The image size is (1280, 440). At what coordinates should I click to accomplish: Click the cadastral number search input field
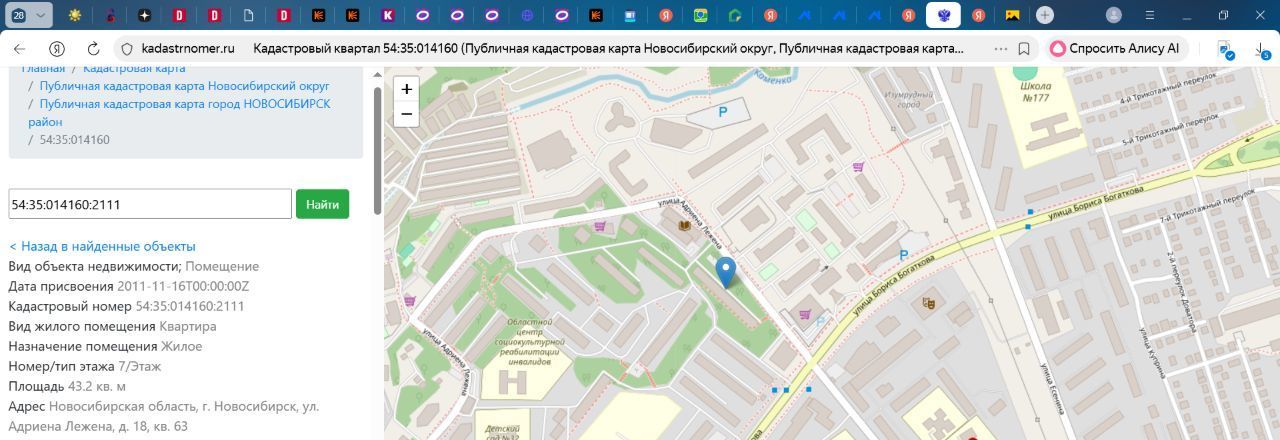click(x=150, y=204)
